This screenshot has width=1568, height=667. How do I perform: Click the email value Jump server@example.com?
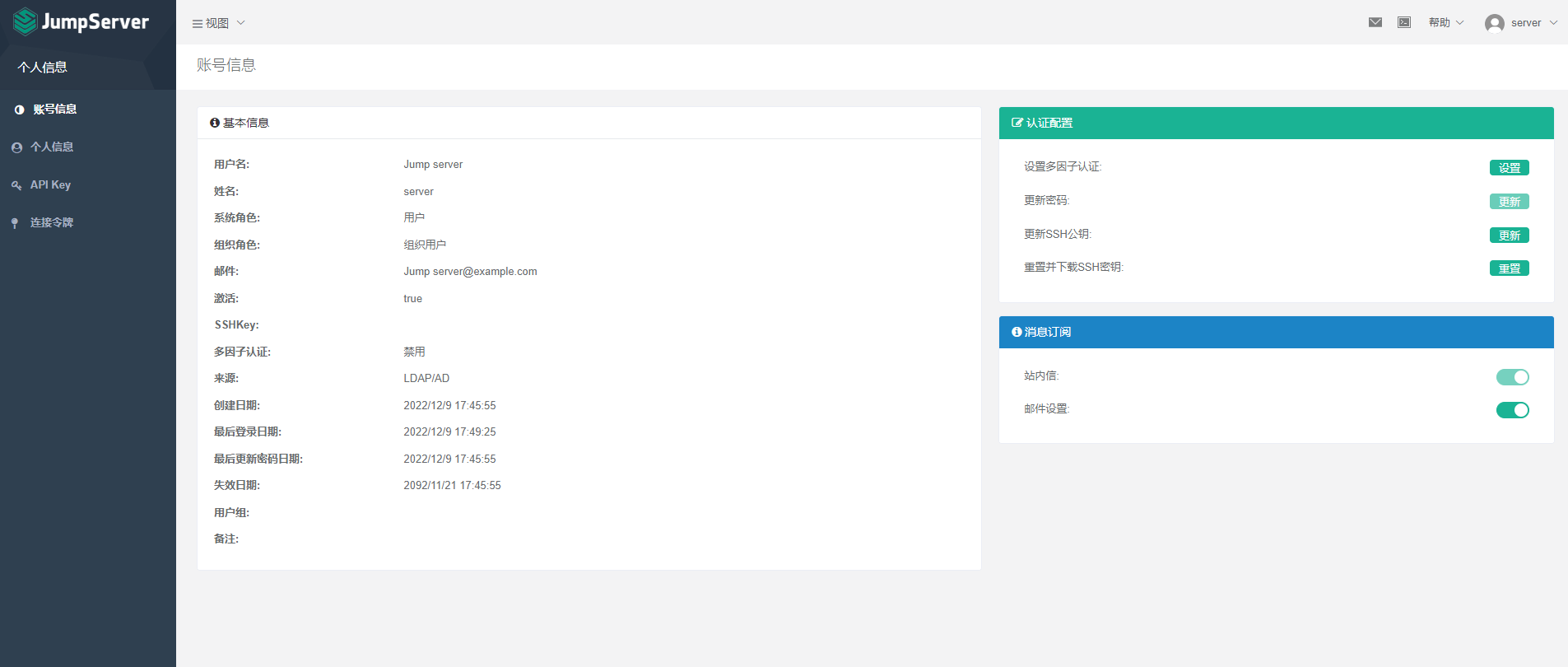click(470, 272)
